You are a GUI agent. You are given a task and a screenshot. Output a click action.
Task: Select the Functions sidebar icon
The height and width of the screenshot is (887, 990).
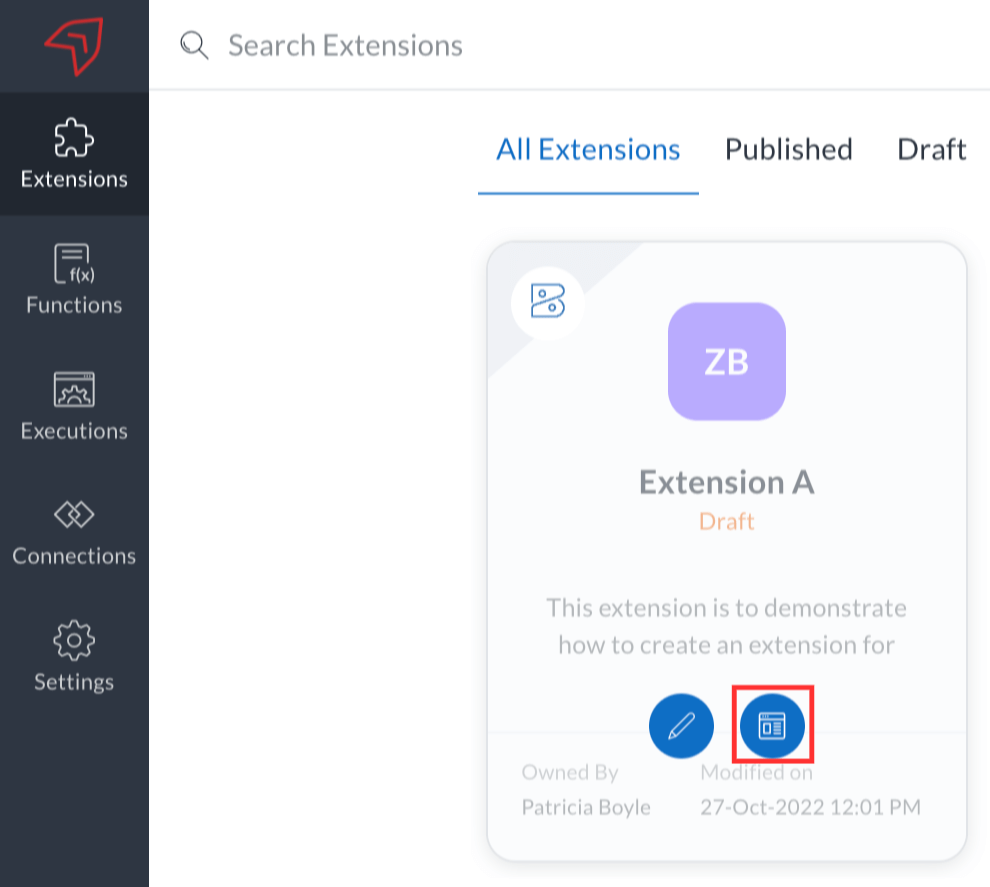tap(74, 277)
